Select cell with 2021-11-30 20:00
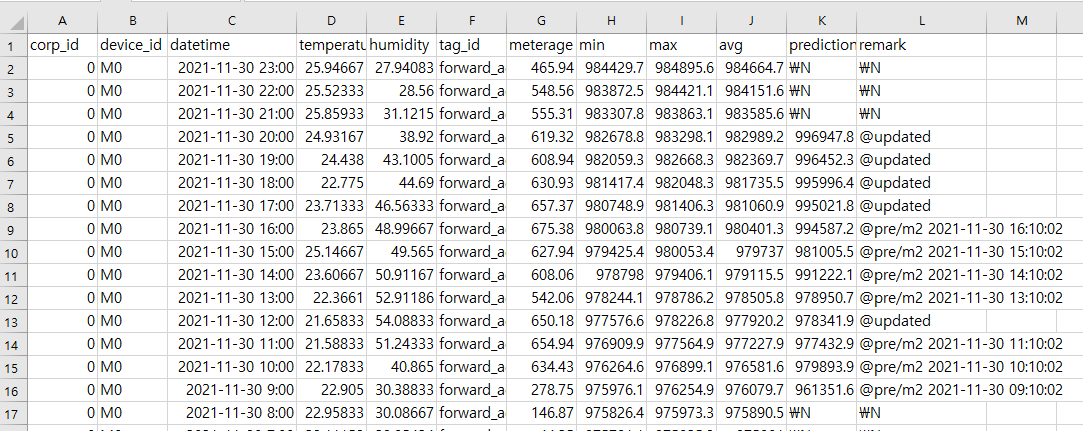 (x=232, y=137)
